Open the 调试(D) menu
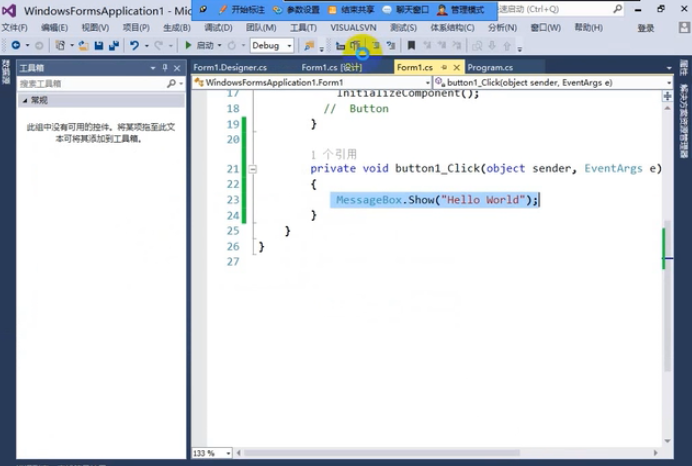Screen dimensions: 692x466 tap(218, 28)
